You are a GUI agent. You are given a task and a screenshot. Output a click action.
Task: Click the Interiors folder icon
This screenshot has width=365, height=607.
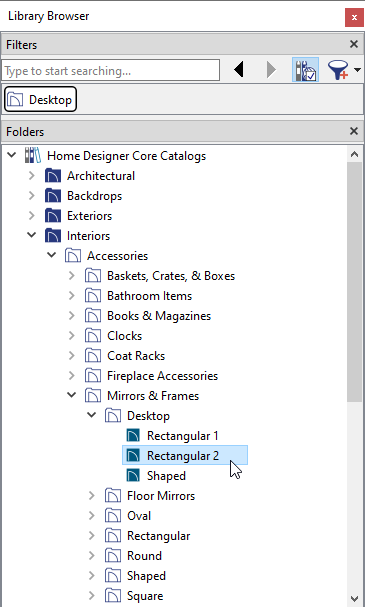(x=53, y=235)
